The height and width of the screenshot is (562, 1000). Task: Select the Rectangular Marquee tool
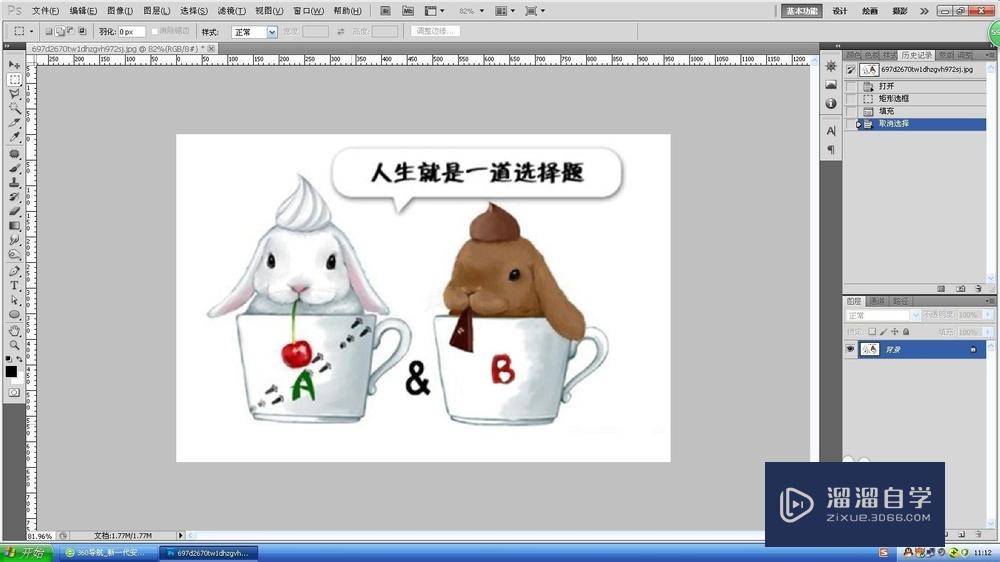pyautogui.click(x=14, y=79)
